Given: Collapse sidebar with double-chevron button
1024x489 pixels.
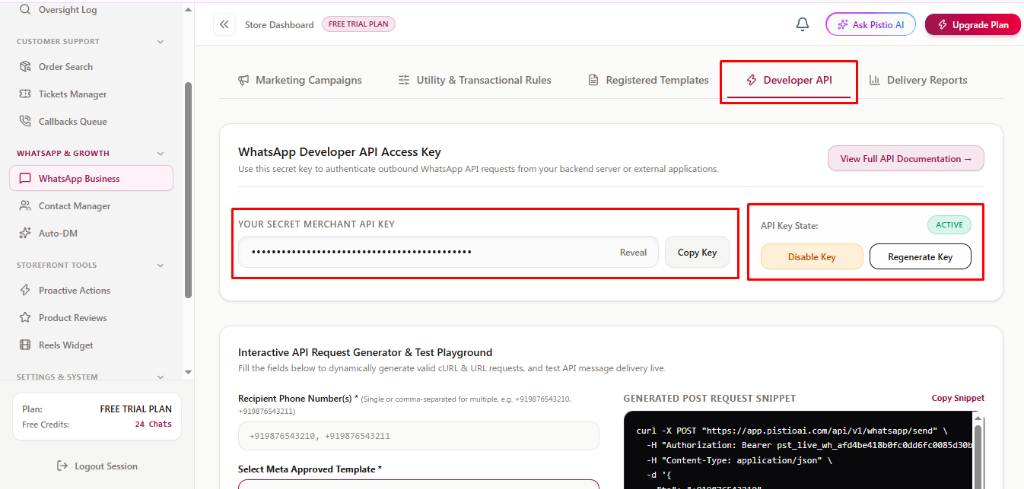Looking at the screenshot, I should (224, 25).
